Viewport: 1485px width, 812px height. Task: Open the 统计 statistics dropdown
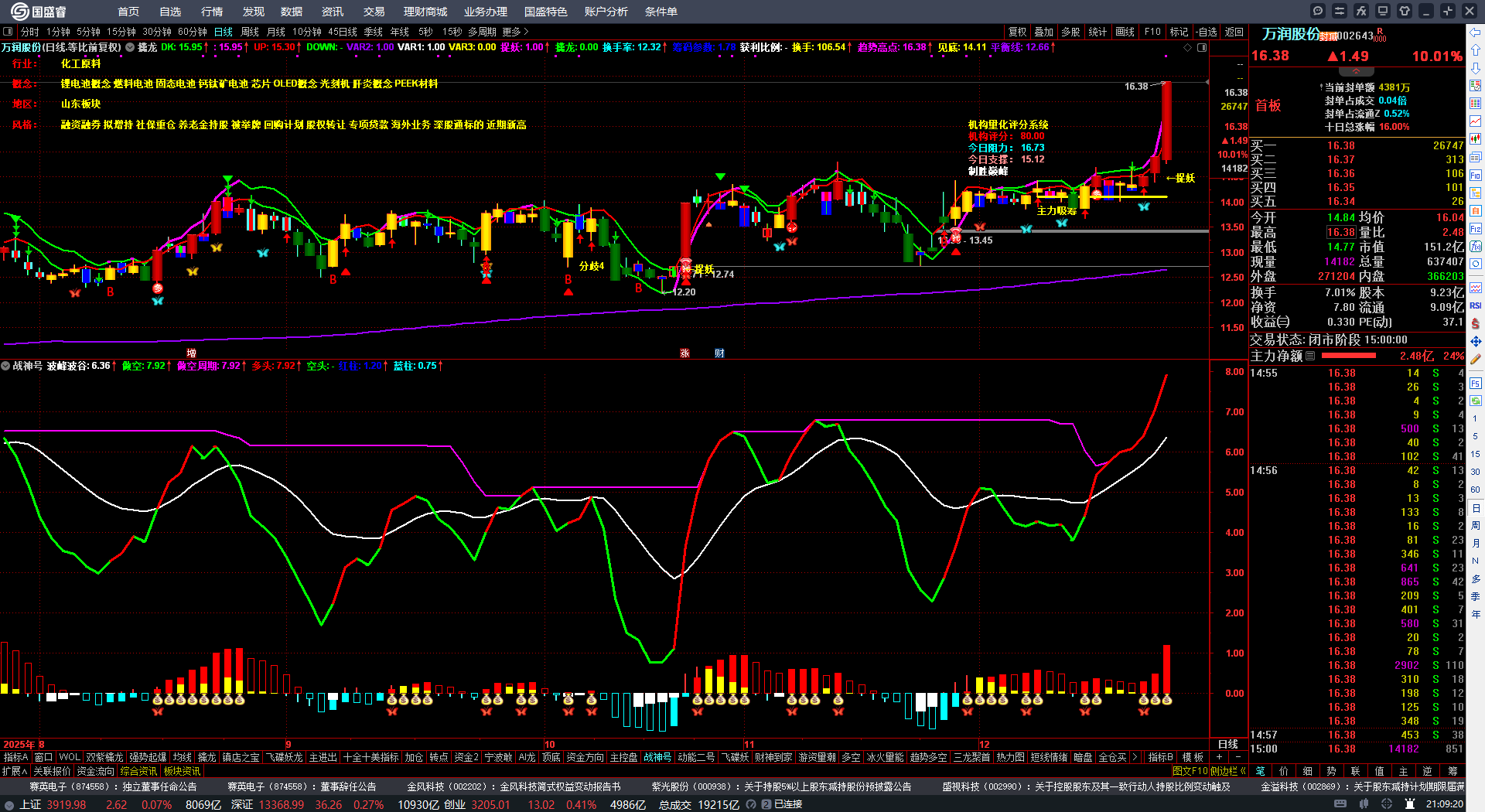point(1098,32)
